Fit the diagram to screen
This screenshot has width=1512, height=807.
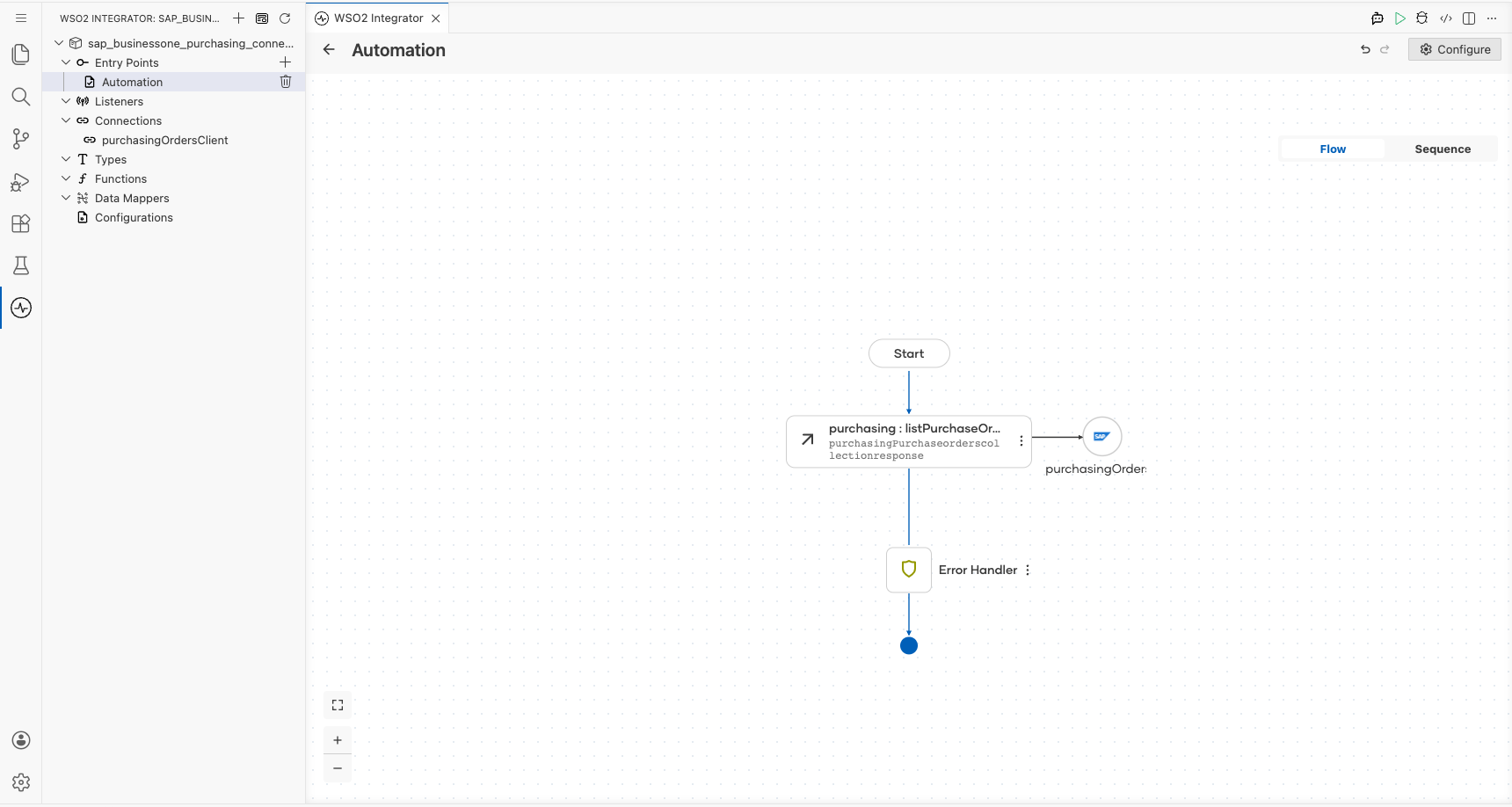pyautogui.click(x=338, y=705)
